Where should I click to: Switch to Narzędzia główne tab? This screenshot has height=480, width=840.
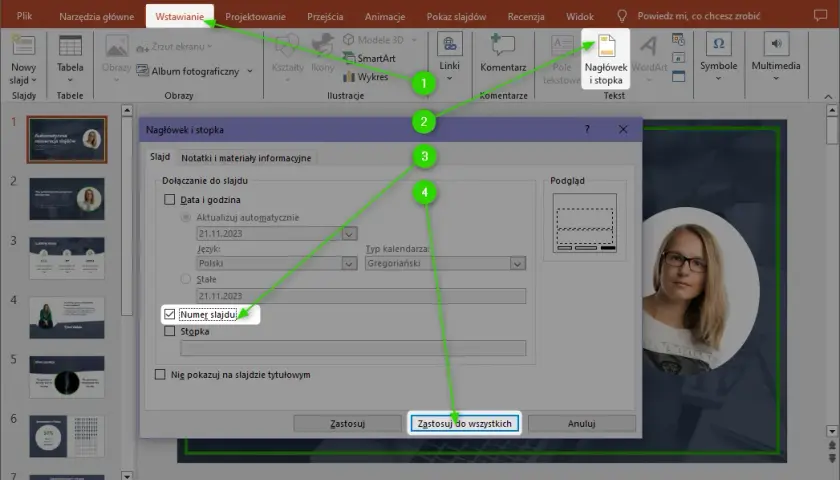click(96, 17)
